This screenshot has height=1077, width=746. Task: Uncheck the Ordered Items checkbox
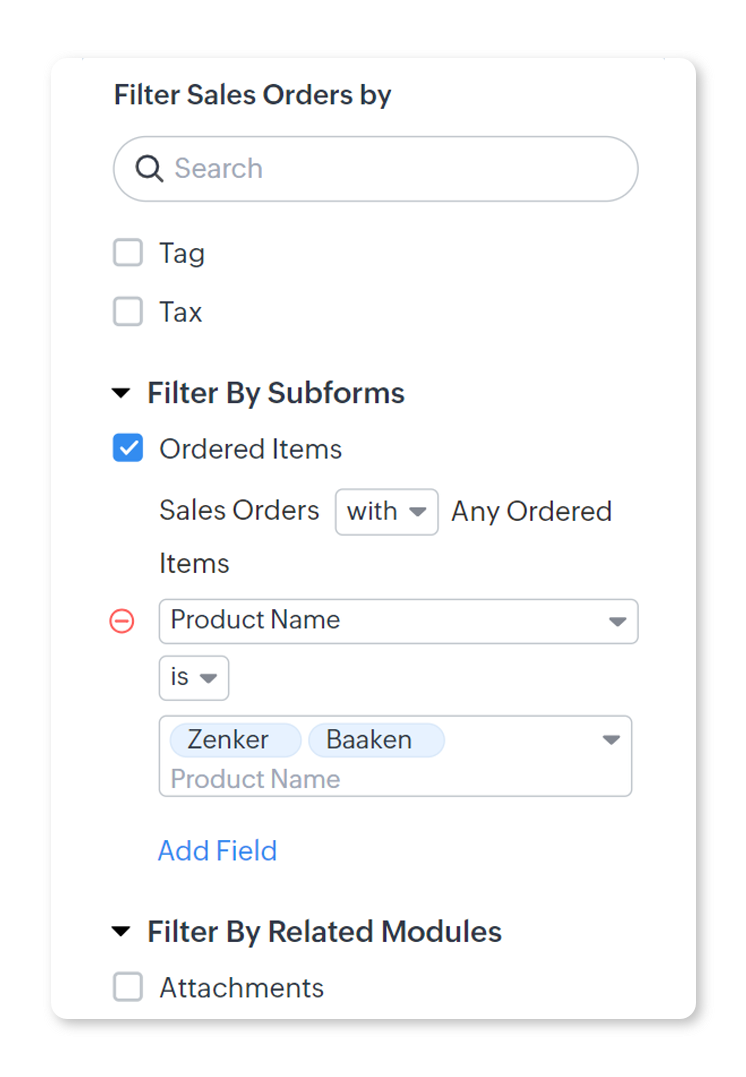[x=128, y=449]
